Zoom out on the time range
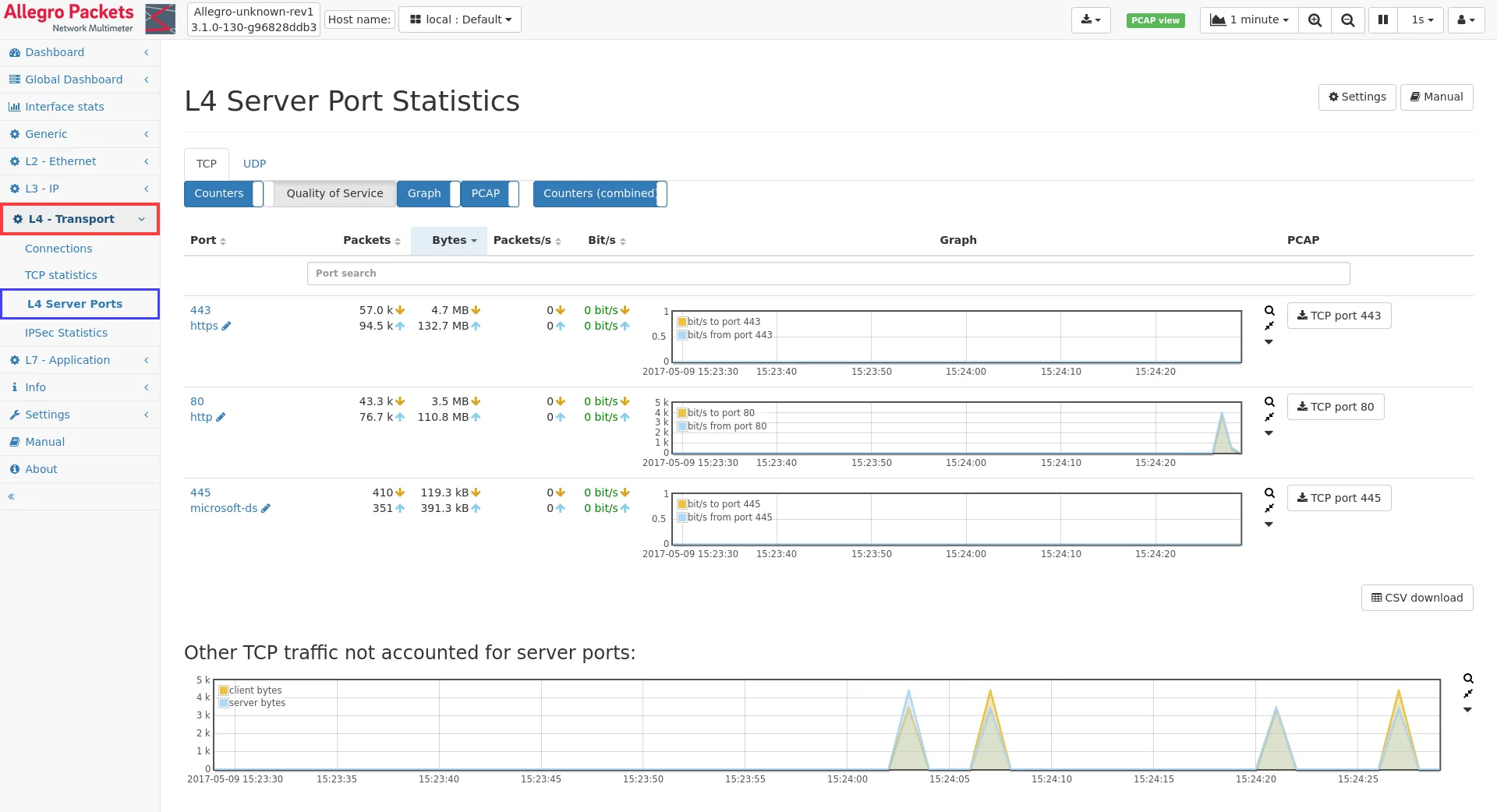The width and height of the screenshot is (1497, 812). (x=1347, y=20)
